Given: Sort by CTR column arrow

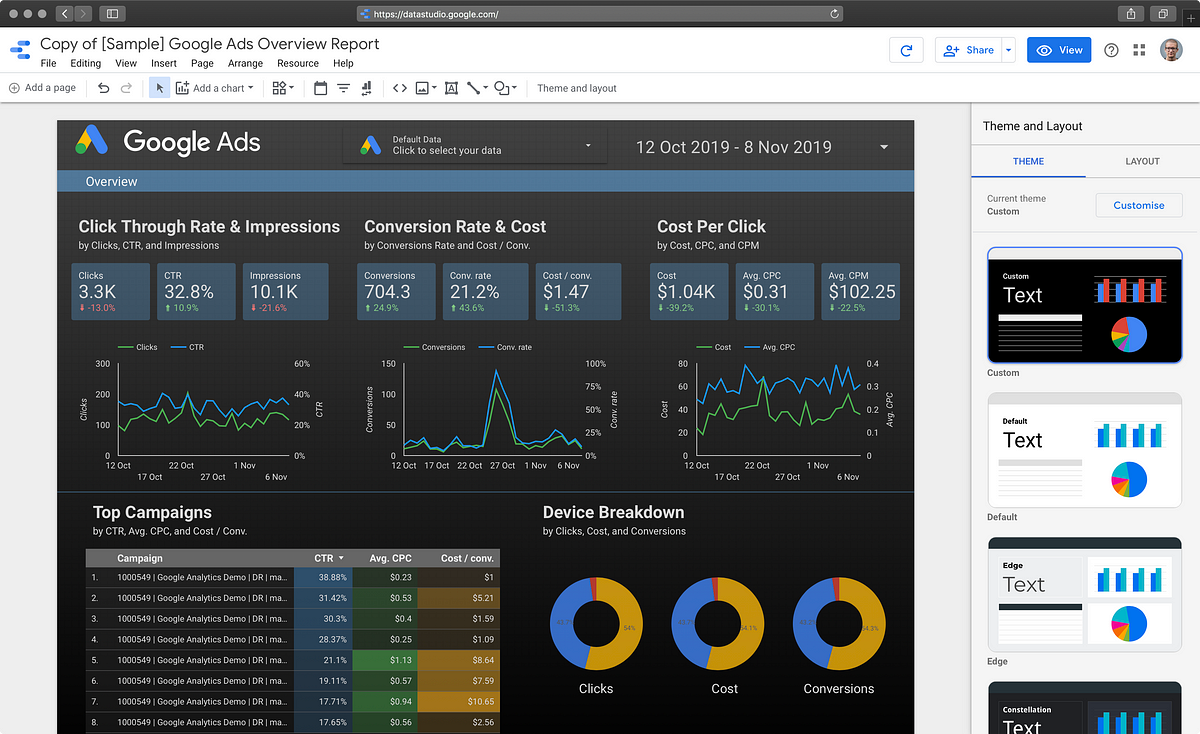Looking at the screenshot, I should pyautogui.click(x=341, y=558).
